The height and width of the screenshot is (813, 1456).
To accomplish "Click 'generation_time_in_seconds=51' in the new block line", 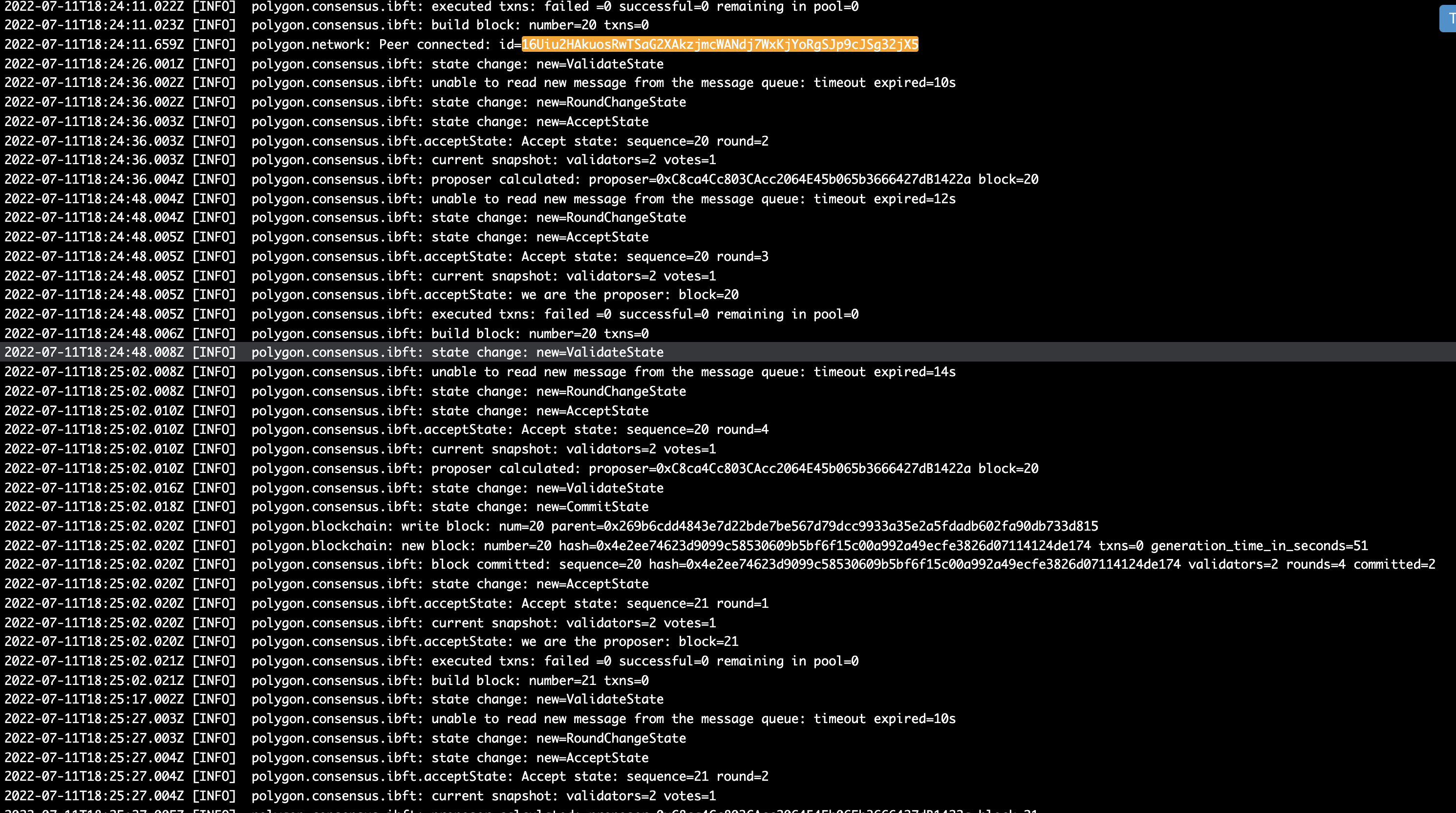I will (x=1259, y=546).
